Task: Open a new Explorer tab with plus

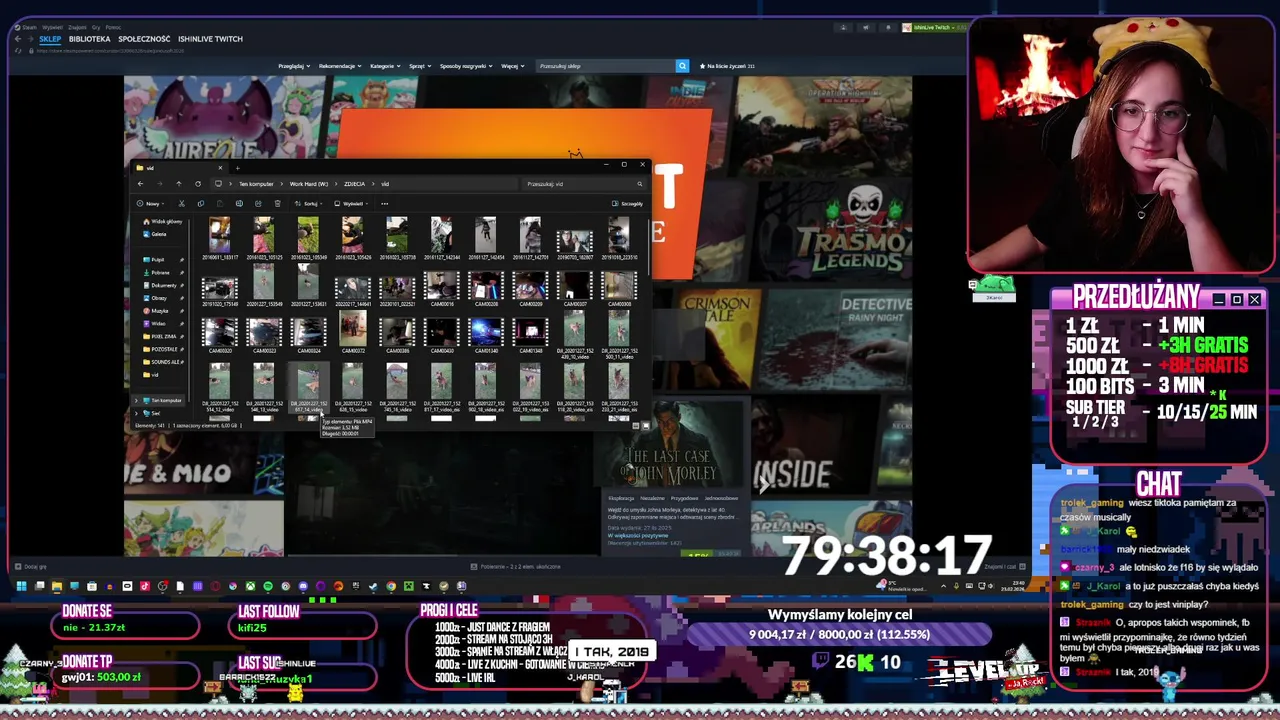Action: pyautogui.click(x=237, y=168)
